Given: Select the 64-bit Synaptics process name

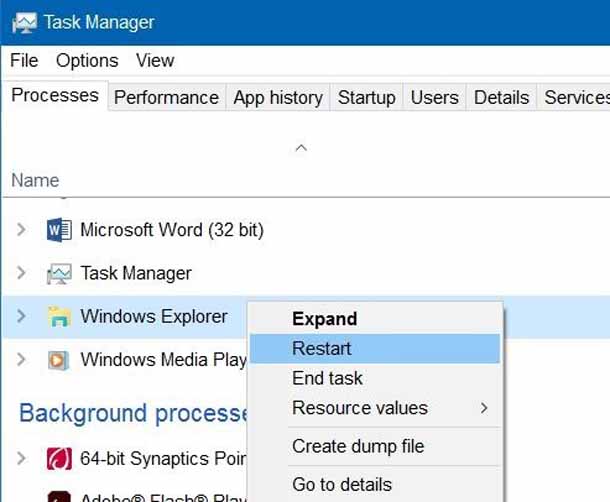Looking at the screenshot, I should [163, 458].
